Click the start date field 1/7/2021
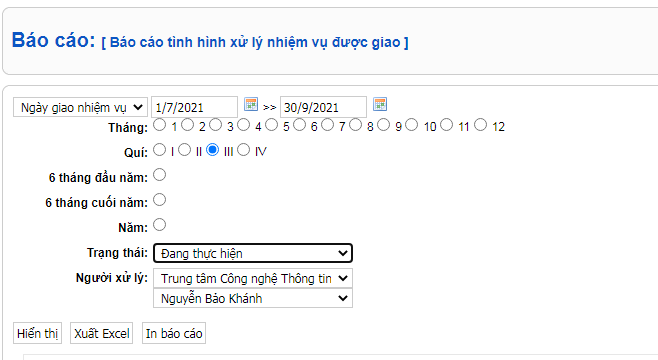The height and width of the screenshot is (360, 658). [x=194, y=107]
